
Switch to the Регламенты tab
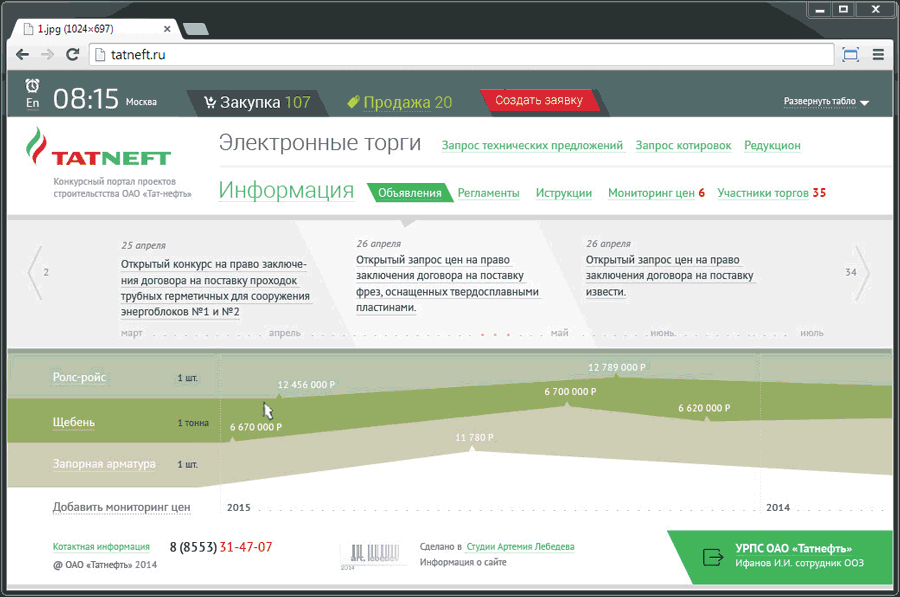[x=488, y=193]
